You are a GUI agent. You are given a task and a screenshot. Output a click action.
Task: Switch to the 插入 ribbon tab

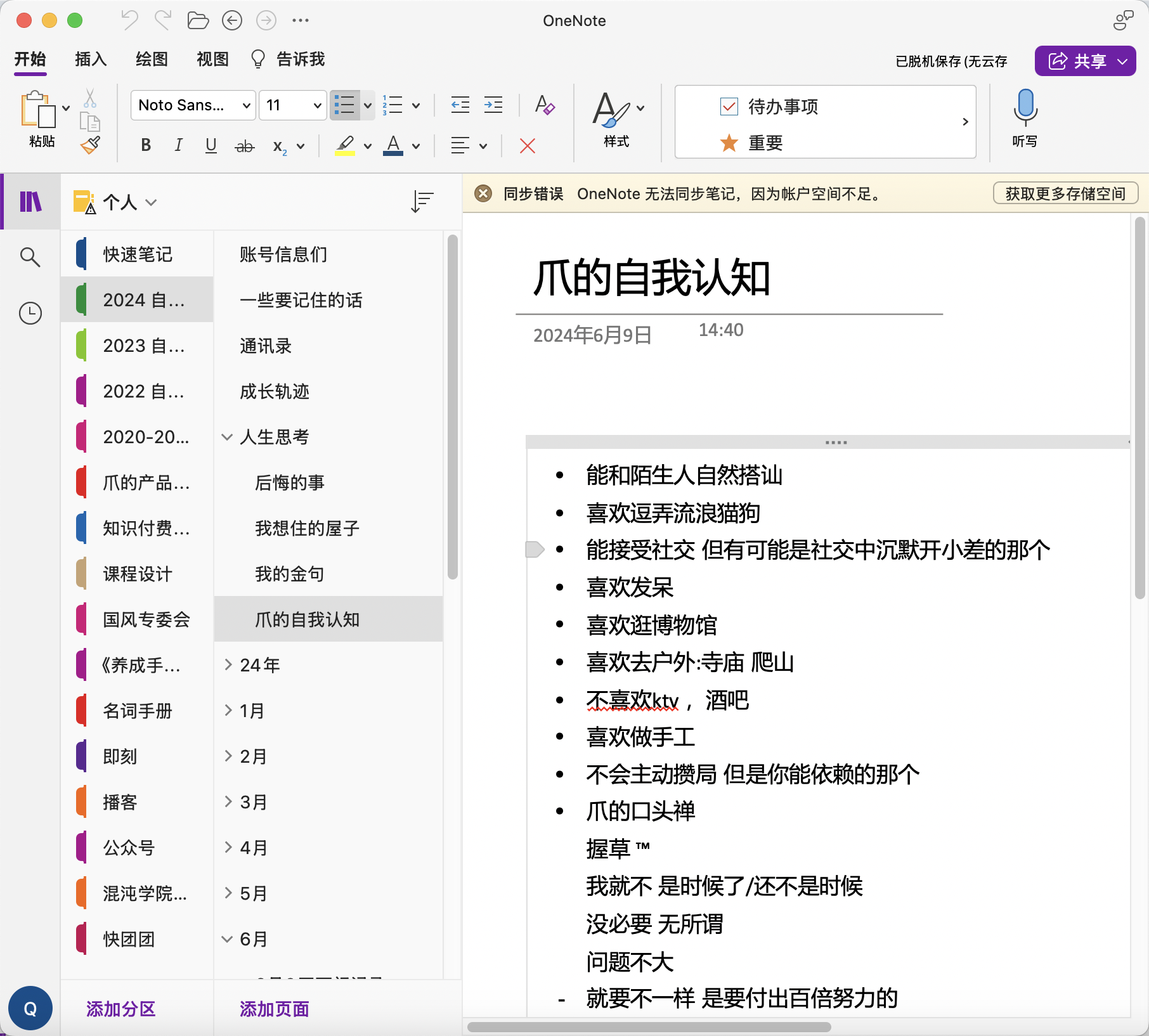click(91, 60)
